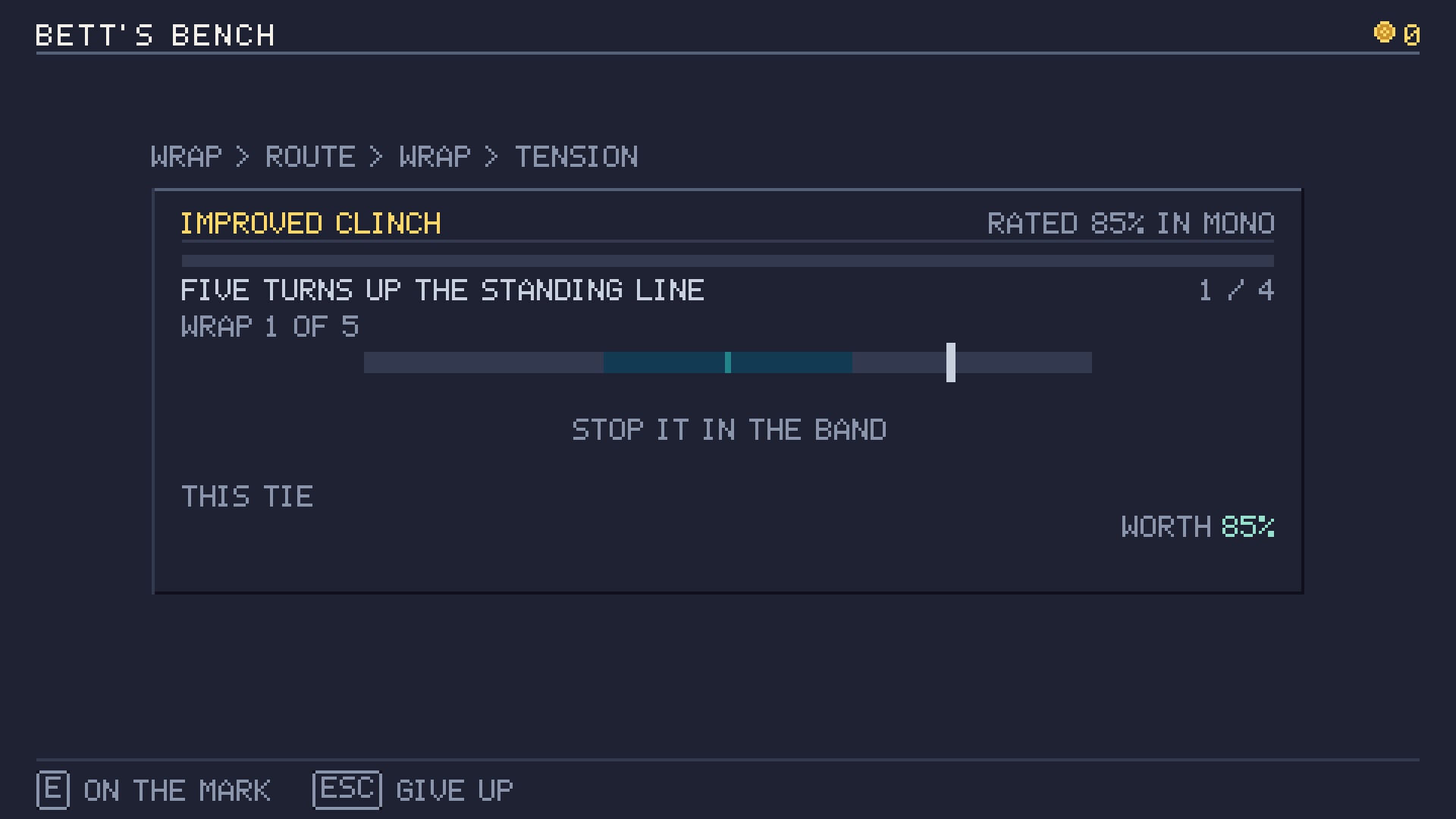Click the chevron after the first WRAP
Screen dimensions: 1456x819
pyautogui.click(x=243, y=157)
